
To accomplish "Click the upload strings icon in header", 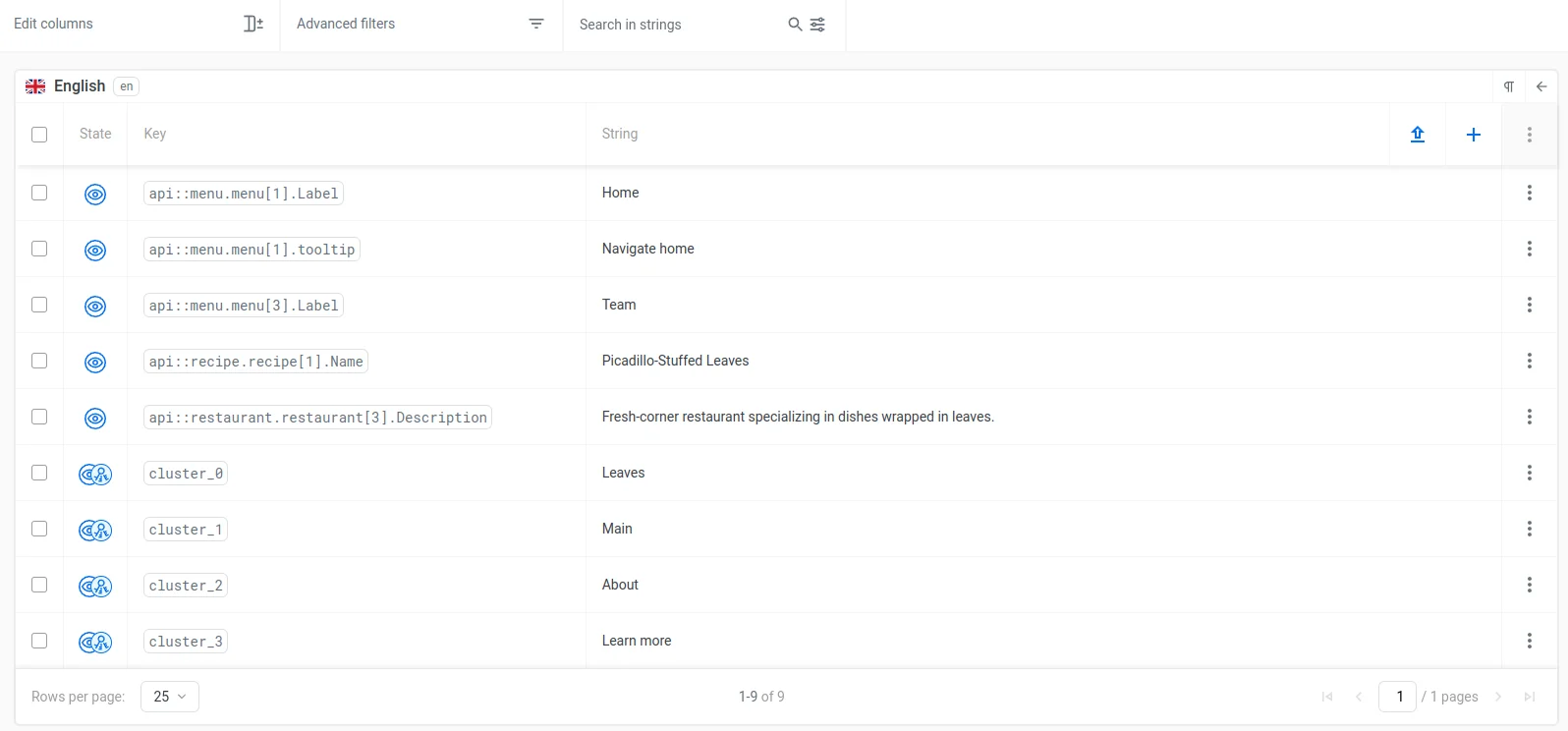I will (x=1417, y=135).
